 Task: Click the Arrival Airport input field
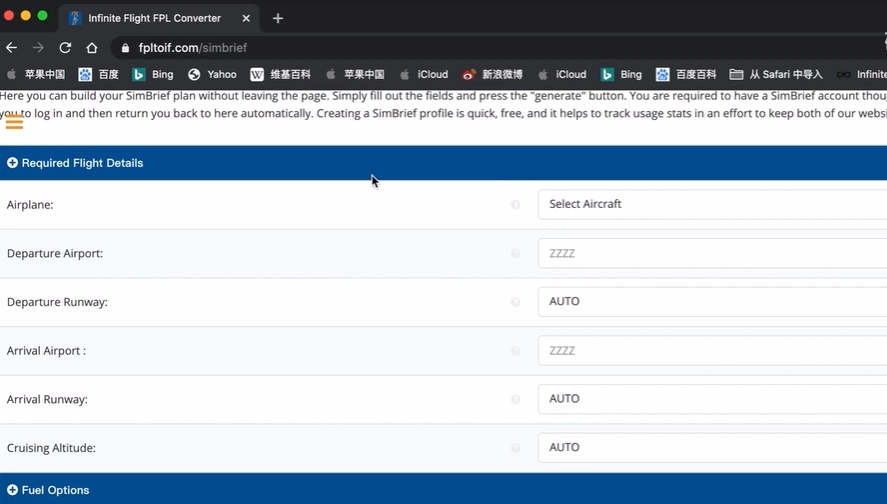(x=711, y=350)
